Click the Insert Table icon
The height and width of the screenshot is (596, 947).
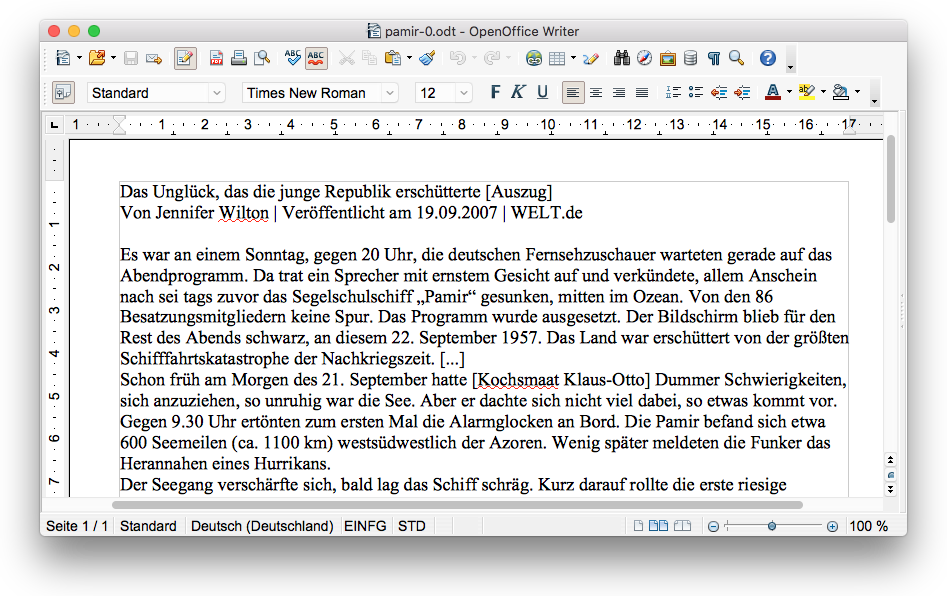pos(557,58)
